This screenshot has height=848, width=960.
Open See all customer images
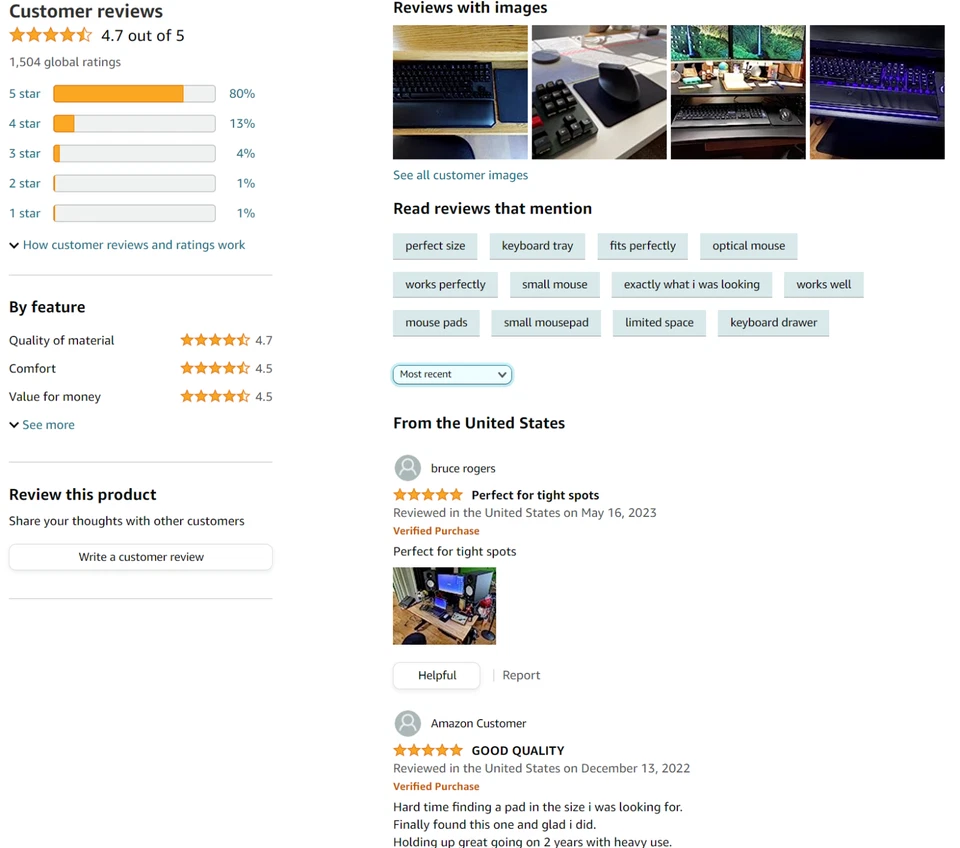pyautogui.click(x=460, y=175)
